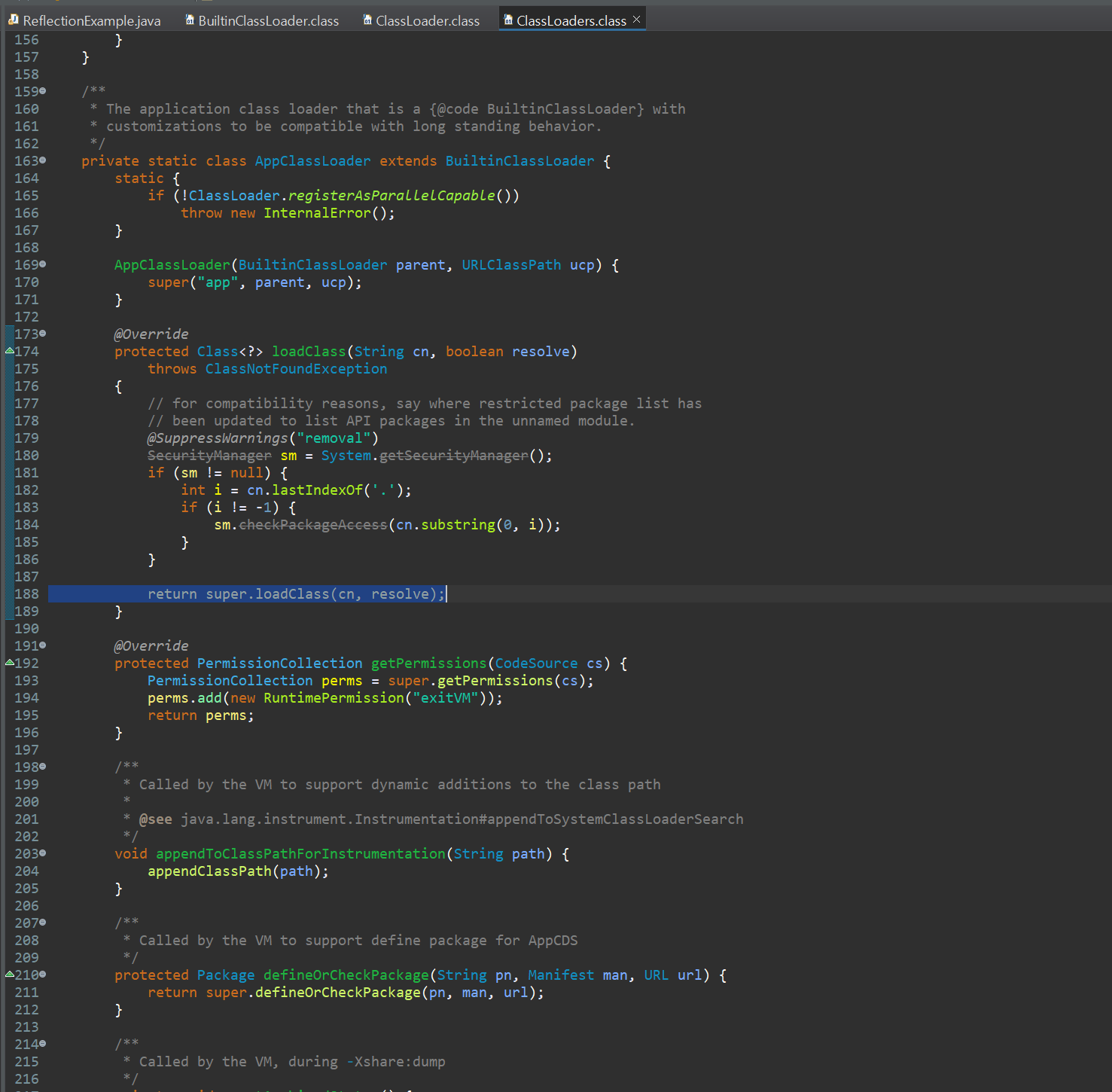The height and width of the screenshot is (1092, 1112).
Task: Click override marker beside line 210
Action: tap(9, 974)
